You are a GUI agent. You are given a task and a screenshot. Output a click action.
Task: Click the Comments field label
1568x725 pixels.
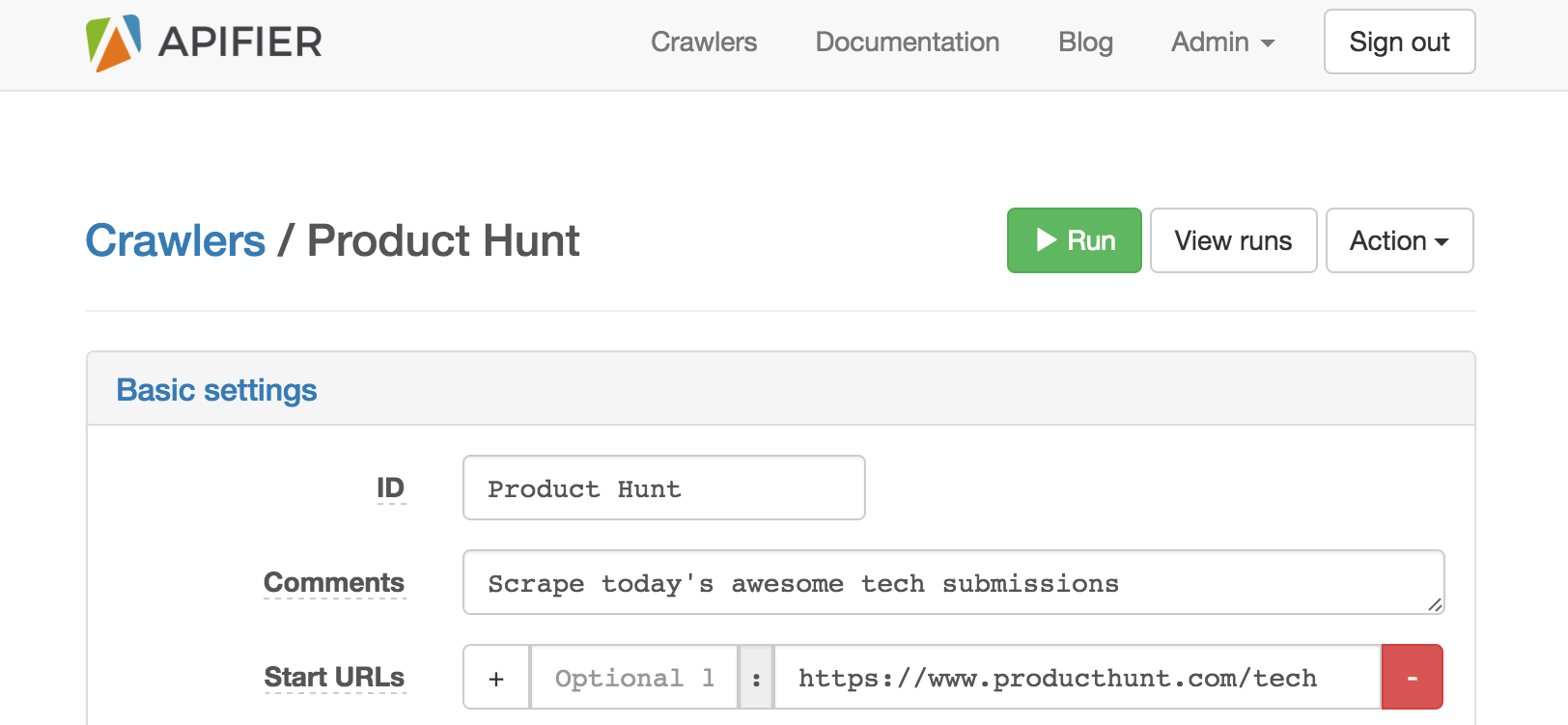(334, 583)
